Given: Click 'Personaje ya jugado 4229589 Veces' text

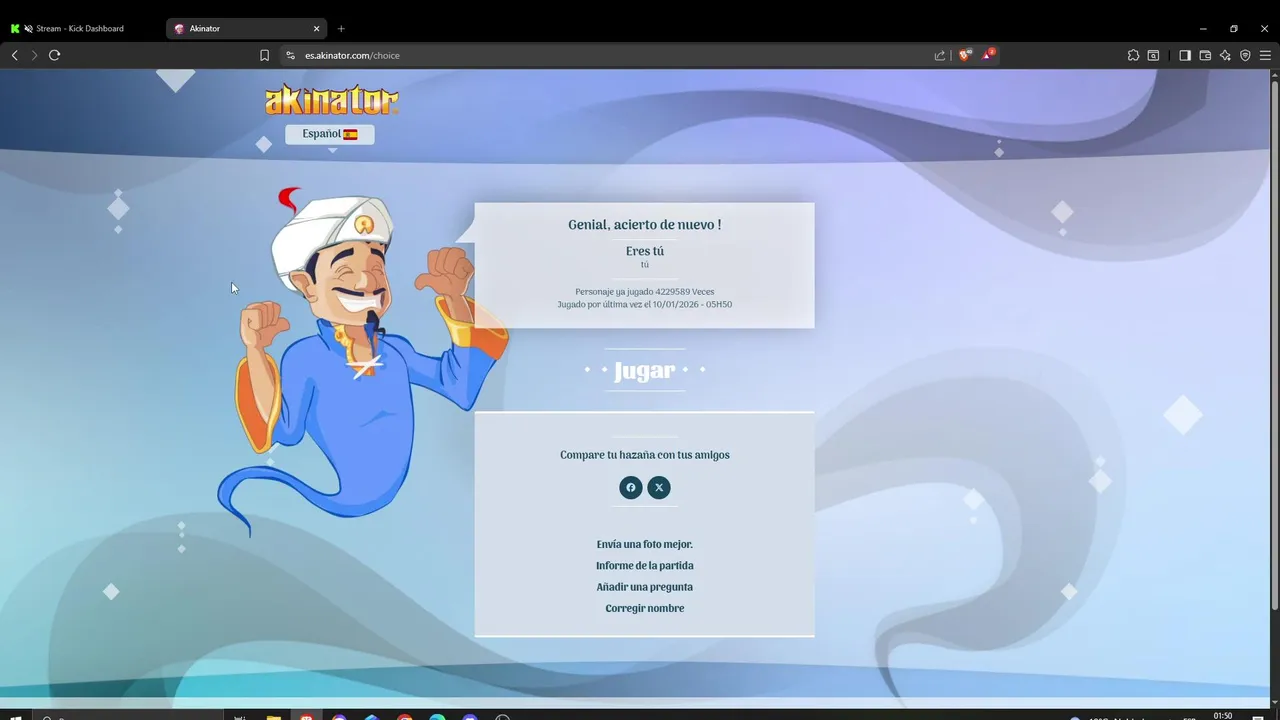Looking at the screenshot, I should click(x=645, y=292).
